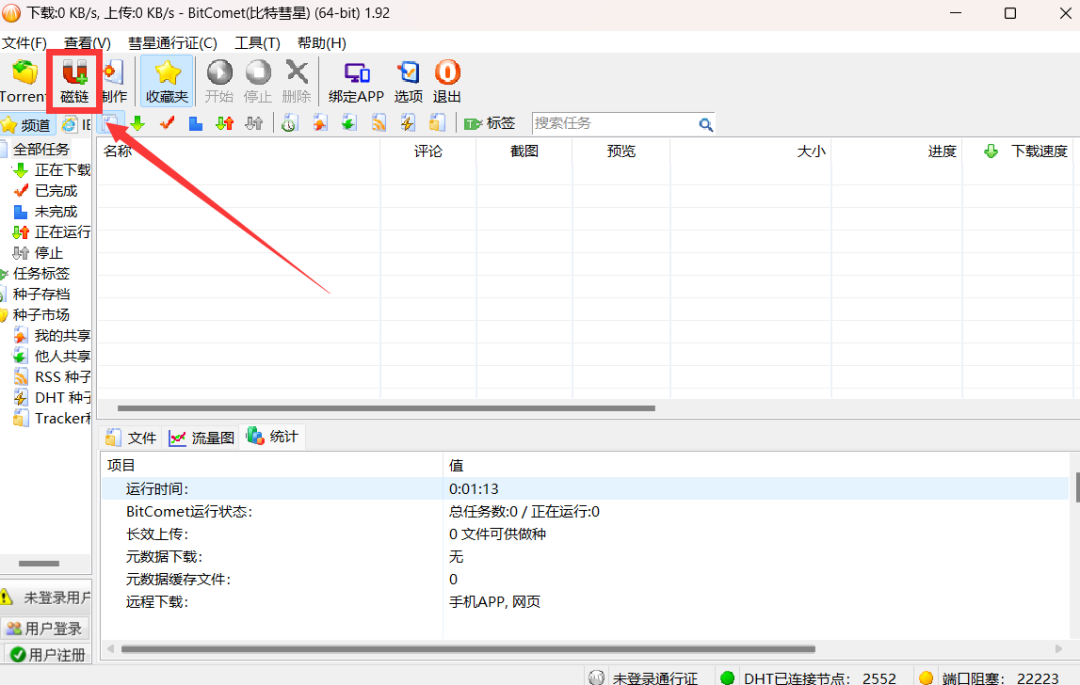The height and width of the screenshot is (685, 1080).
Task: Click the yellow 端口阻塞 status indicator
Action: click(926, 678)
